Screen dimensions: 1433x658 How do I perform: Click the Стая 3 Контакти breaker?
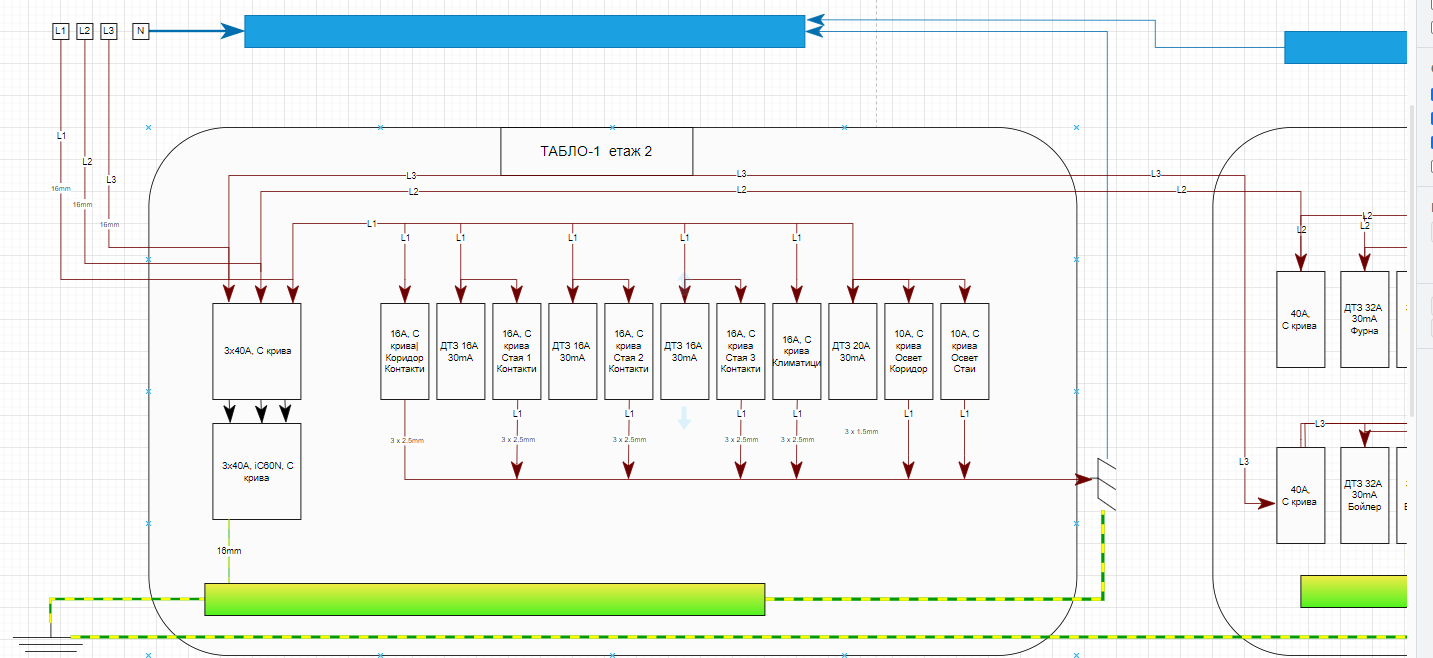(x=740, y=351)
